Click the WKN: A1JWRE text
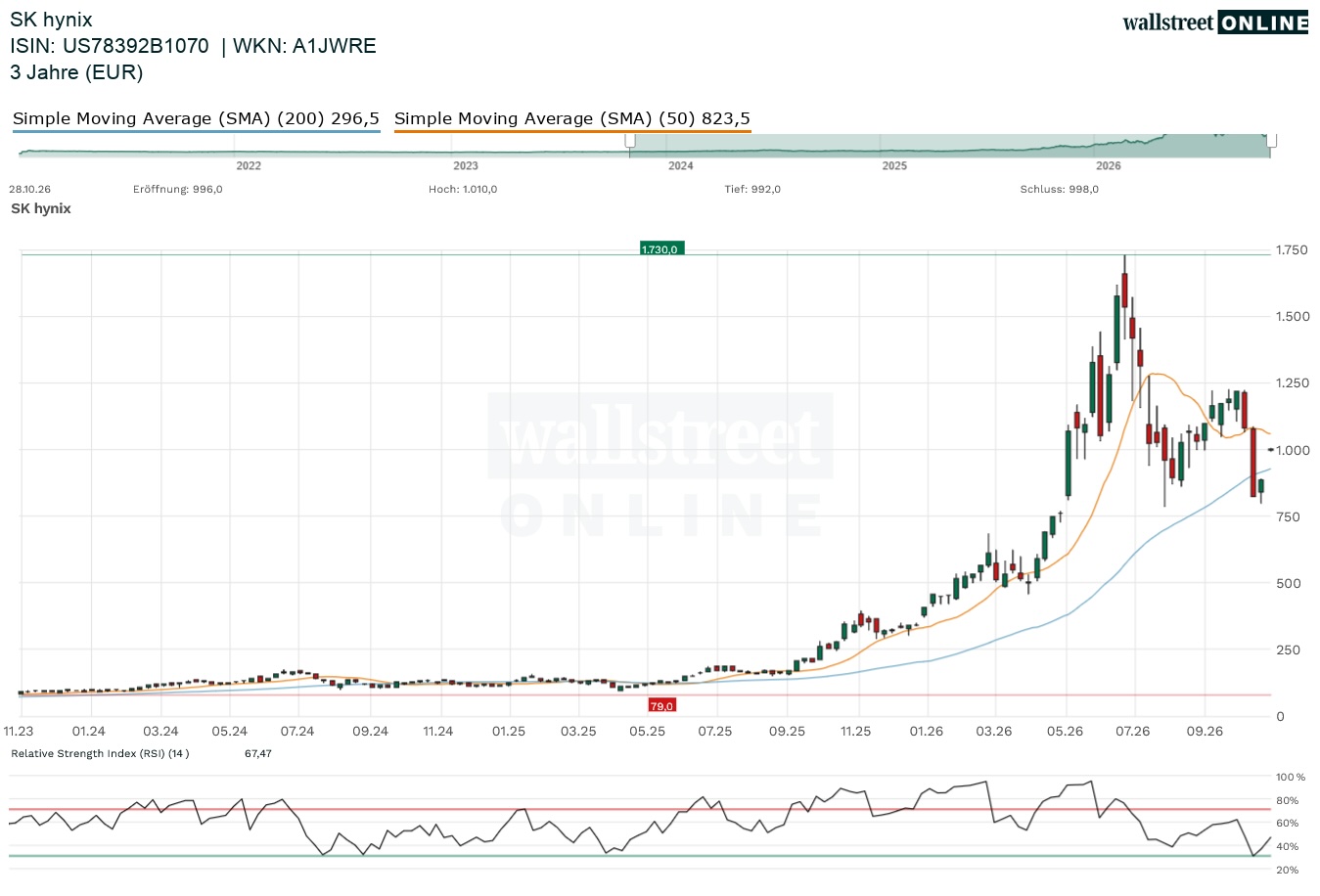 pyautogui.click(x=304, y=46)
